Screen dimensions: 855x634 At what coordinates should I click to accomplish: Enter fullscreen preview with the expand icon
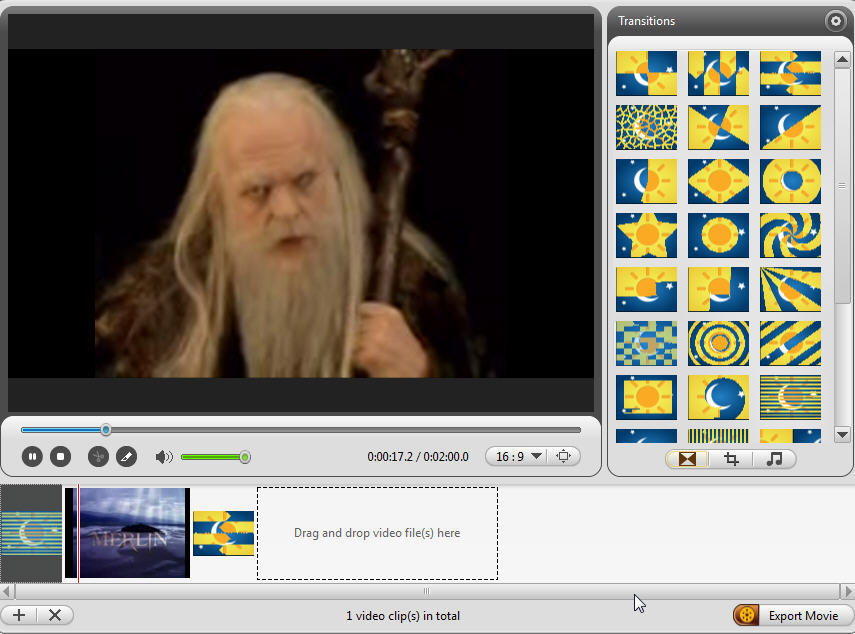coord(563,456)
